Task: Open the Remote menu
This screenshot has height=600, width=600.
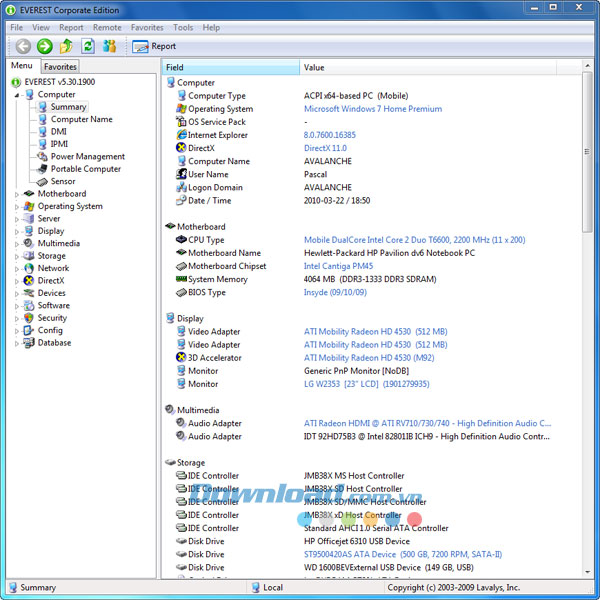Action: 107,28
